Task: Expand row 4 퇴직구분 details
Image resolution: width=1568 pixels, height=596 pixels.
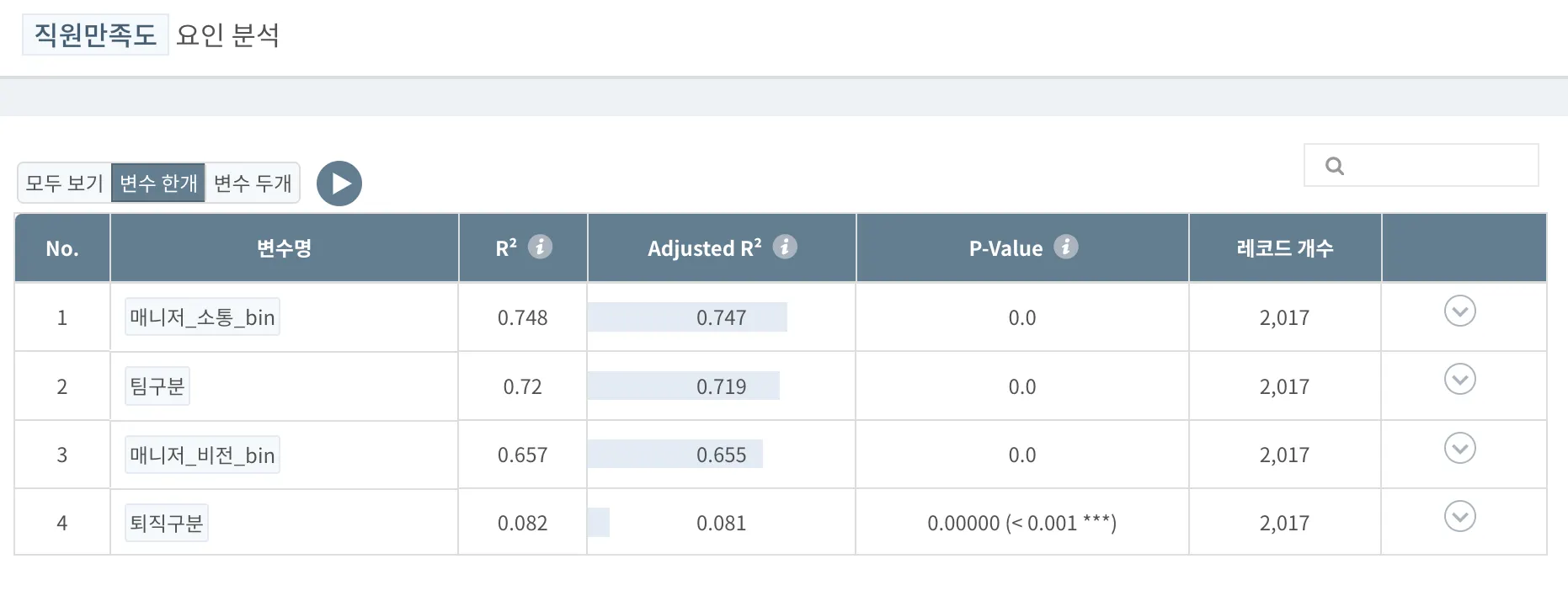Action: (x=1459, y=516)
